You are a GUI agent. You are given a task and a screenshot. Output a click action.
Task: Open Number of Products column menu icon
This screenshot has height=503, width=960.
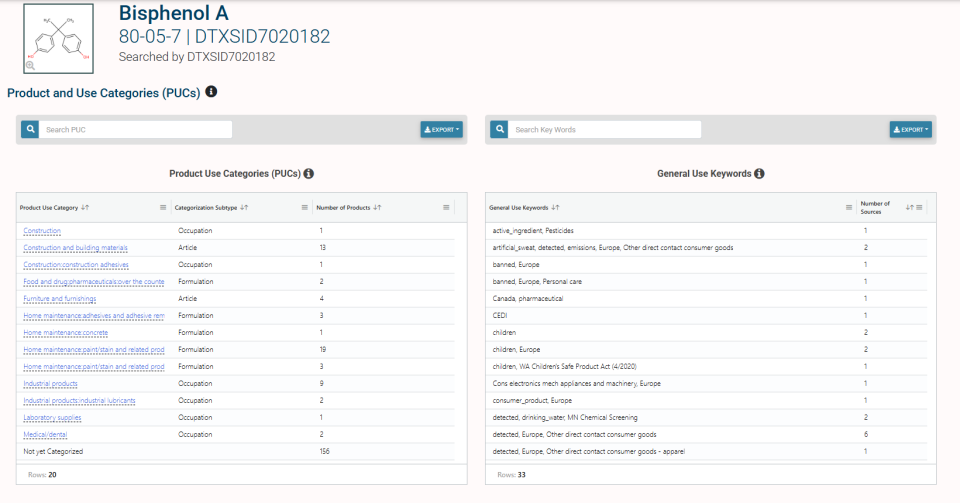point(446,207)
